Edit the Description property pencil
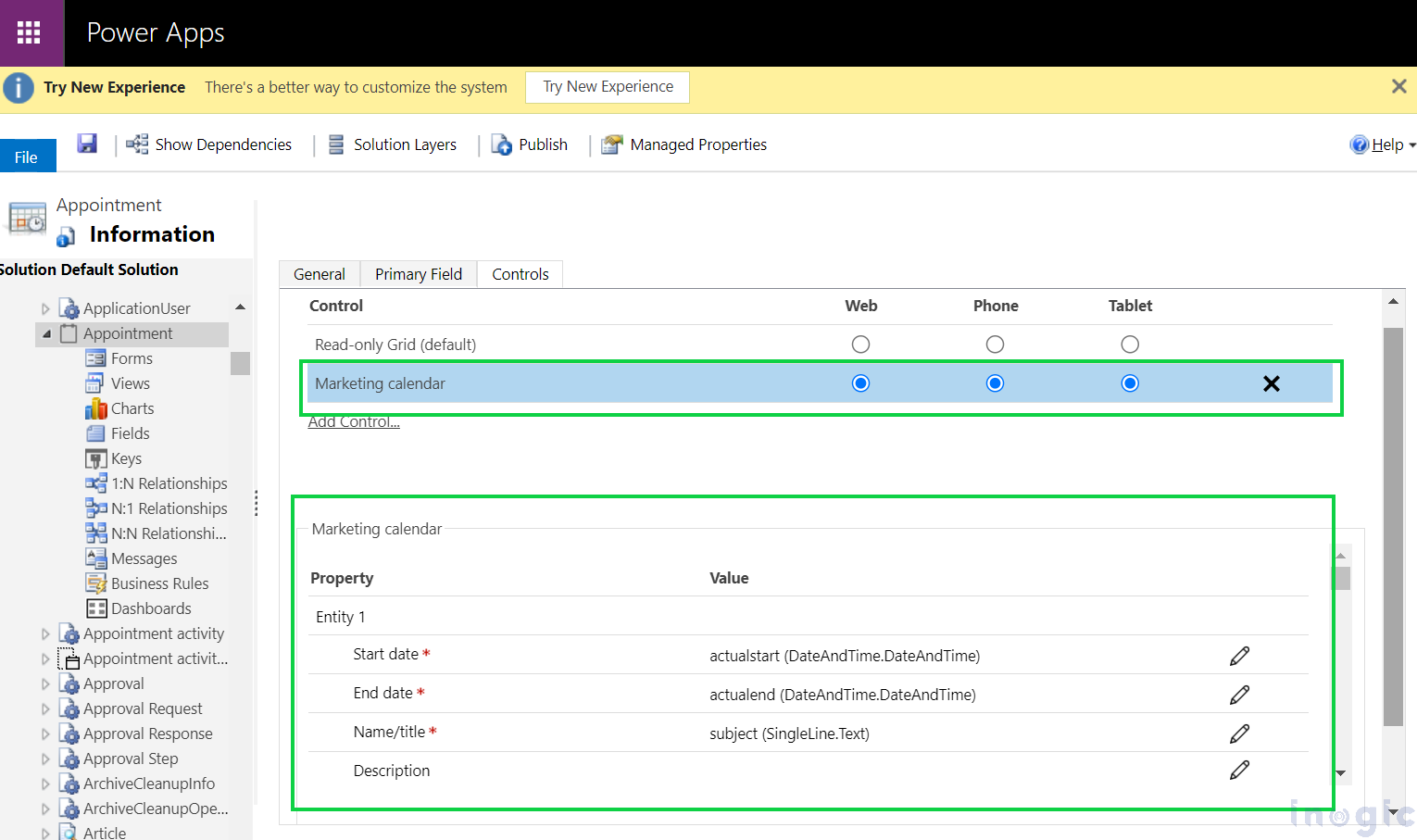The height and width of the screenshot is (840, 1417). 1240,770
